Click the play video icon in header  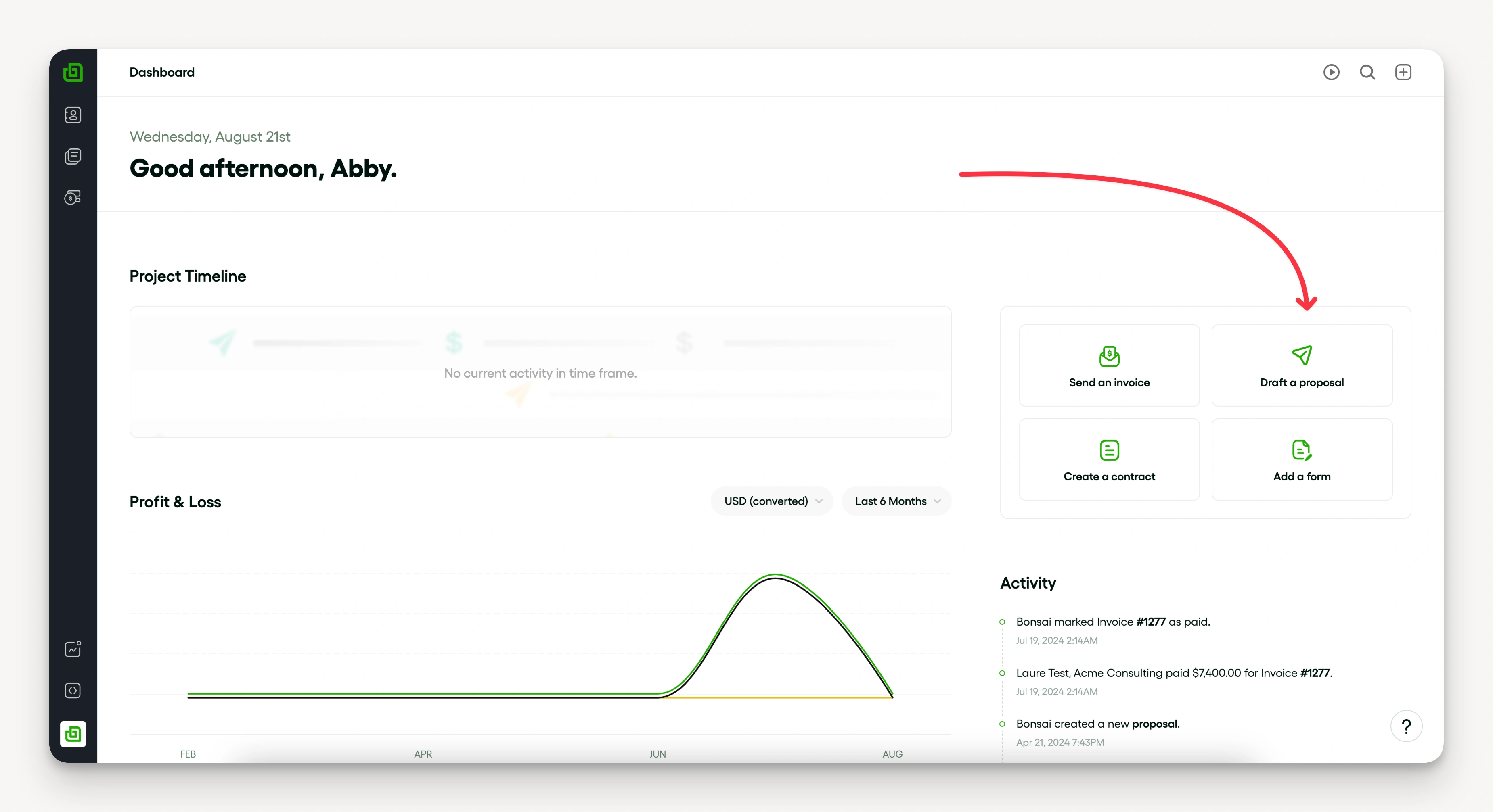tap(1331, 72)
